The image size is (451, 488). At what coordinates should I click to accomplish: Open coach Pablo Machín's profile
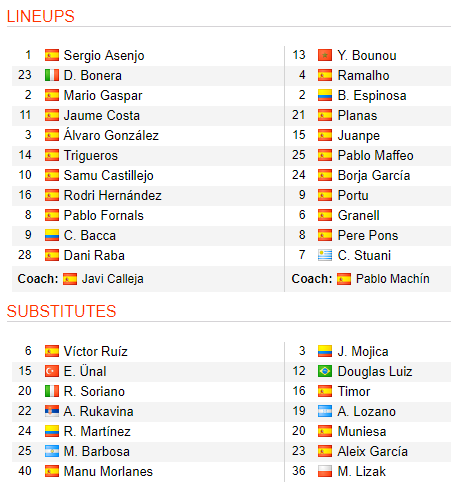[393, 279]
